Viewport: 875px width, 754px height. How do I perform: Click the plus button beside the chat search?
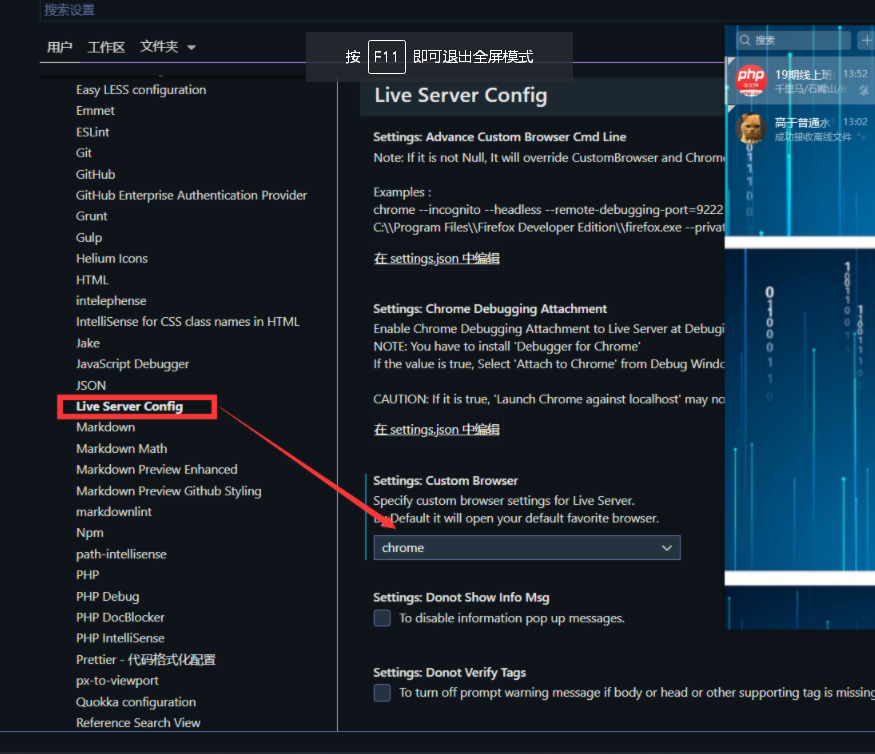pos(867,40)
